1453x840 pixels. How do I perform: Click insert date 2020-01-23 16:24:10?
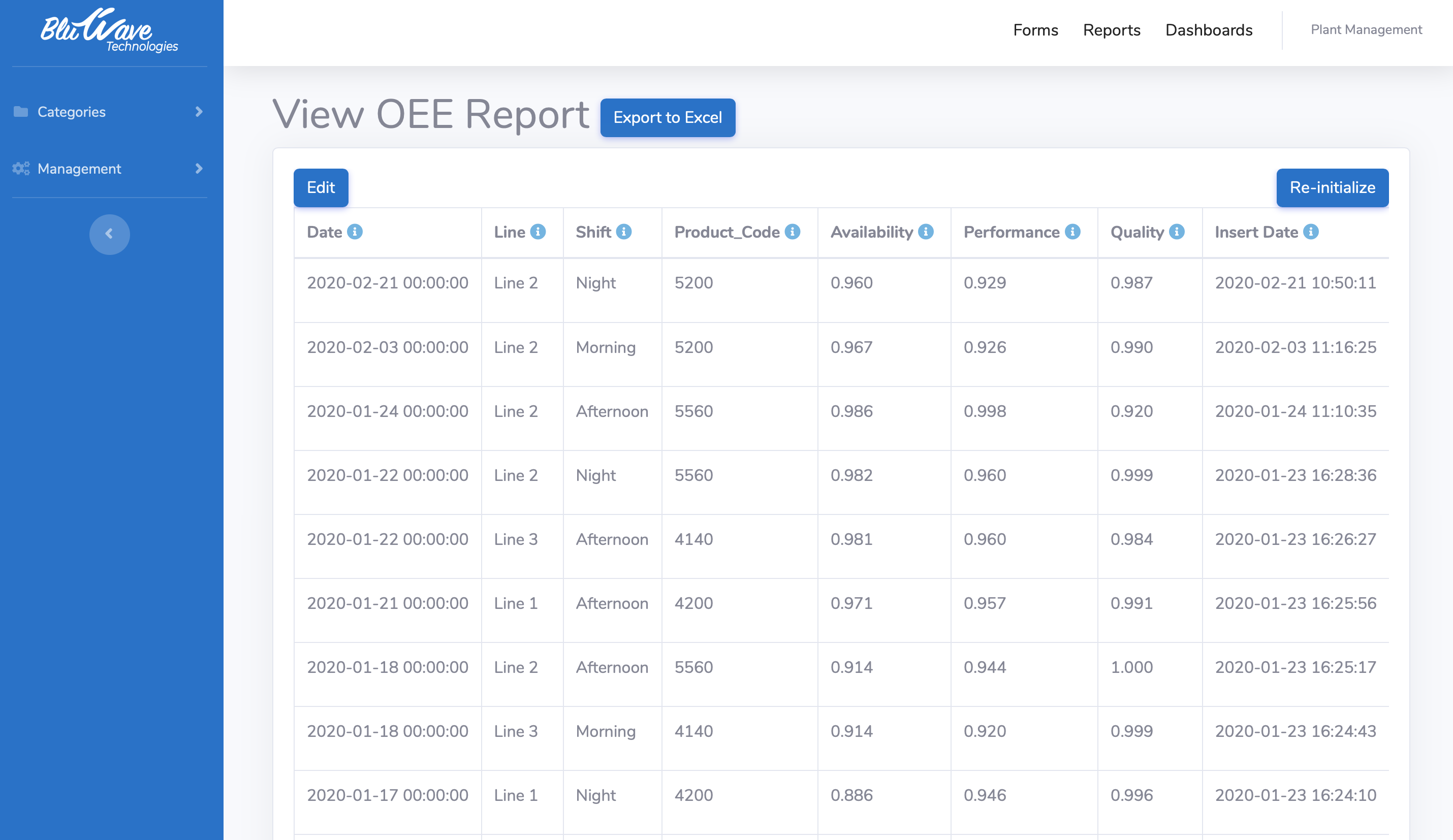[x=1295, y=795]
